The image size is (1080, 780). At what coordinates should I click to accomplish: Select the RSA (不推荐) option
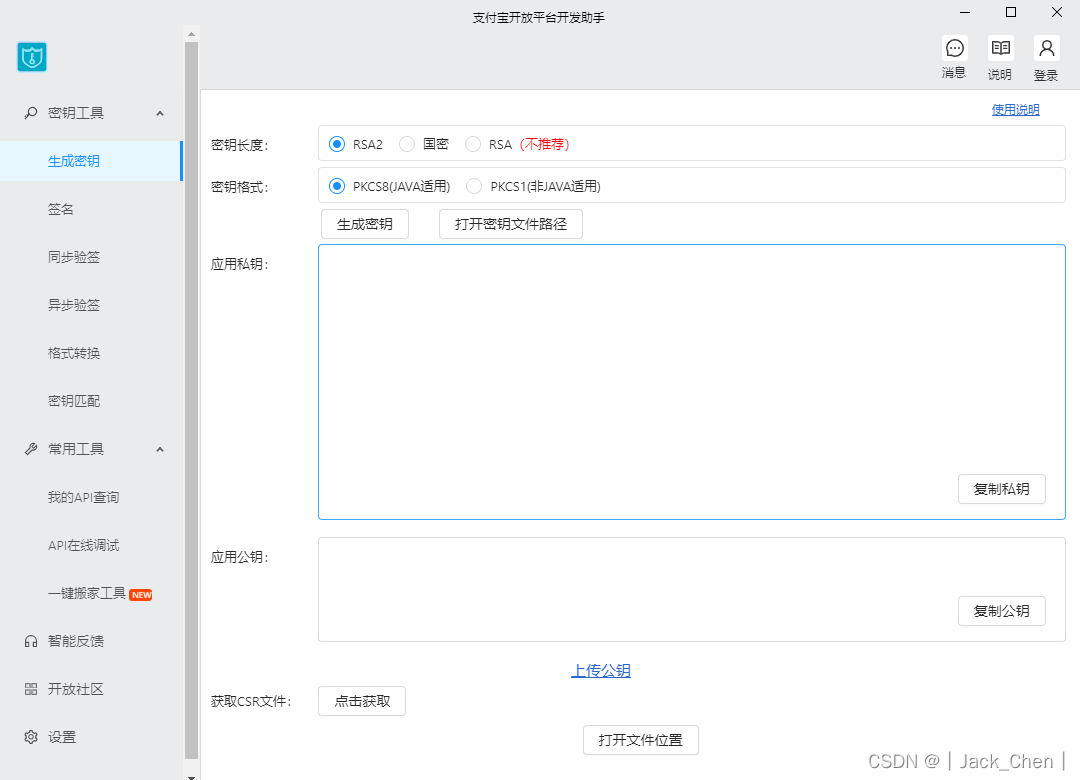pyautogui.click(x=472, y=144)
